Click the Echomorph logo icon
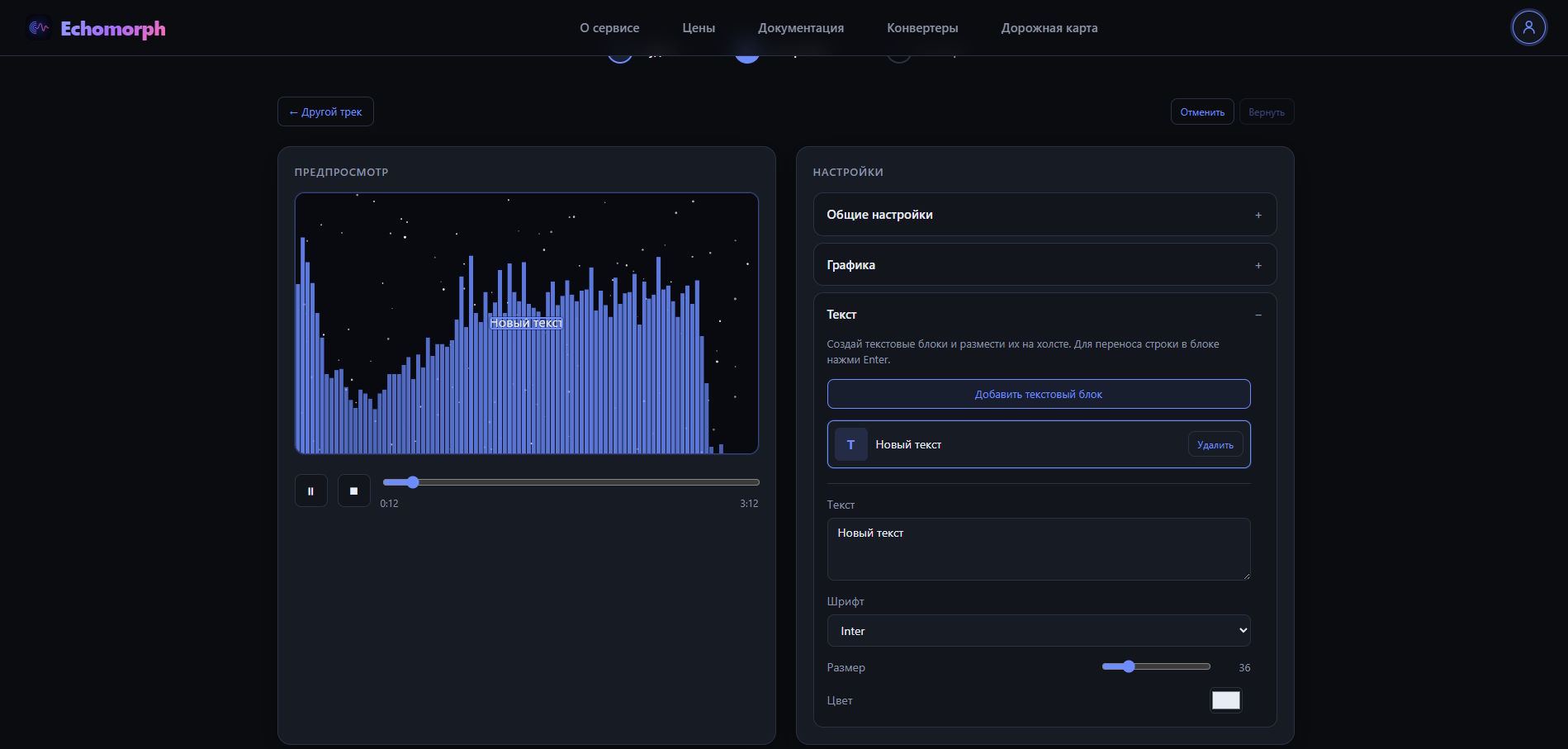The height and width of the screenshot is (749, 1568). tap(39, 28)
